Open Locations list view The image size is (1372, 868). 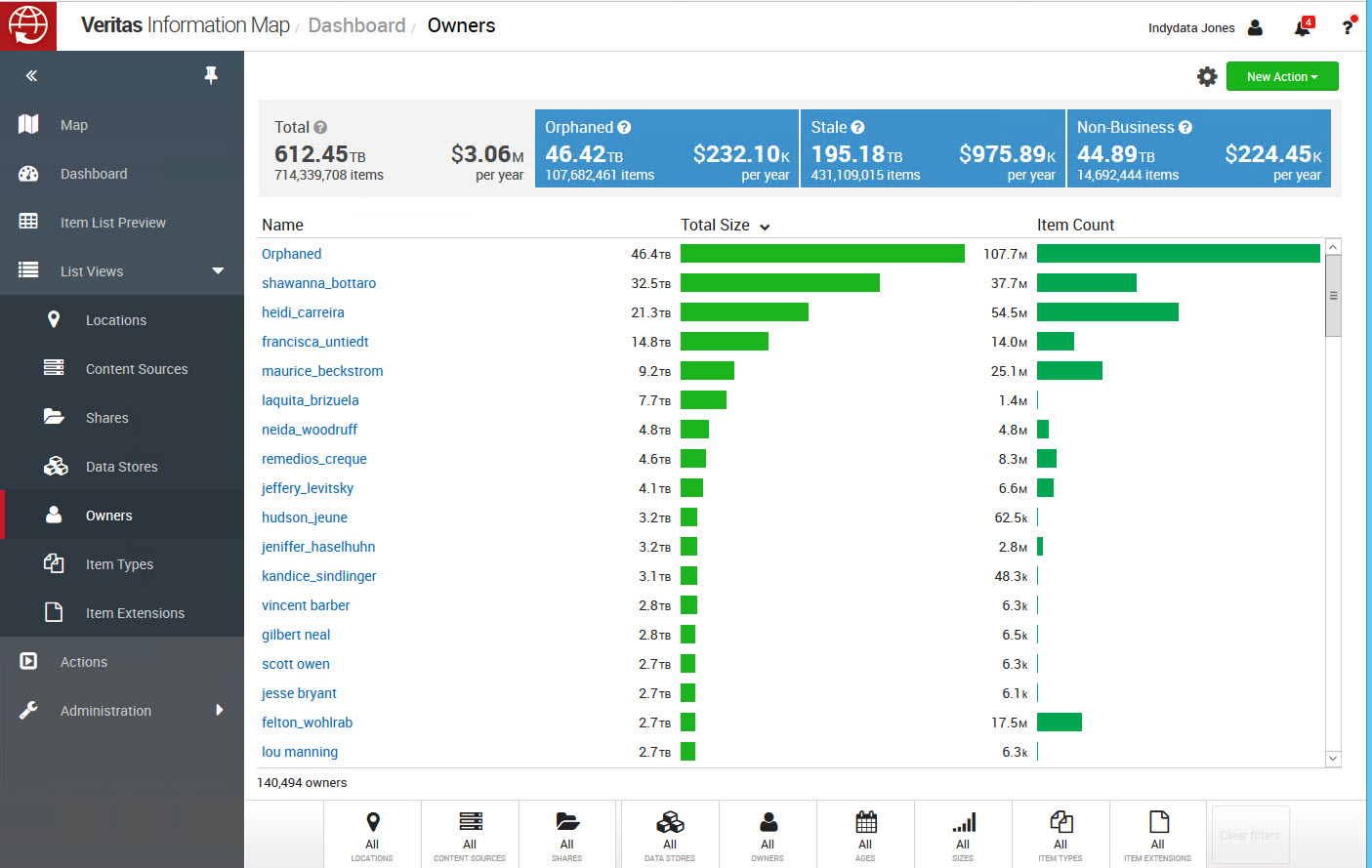(x=122, y=320)
